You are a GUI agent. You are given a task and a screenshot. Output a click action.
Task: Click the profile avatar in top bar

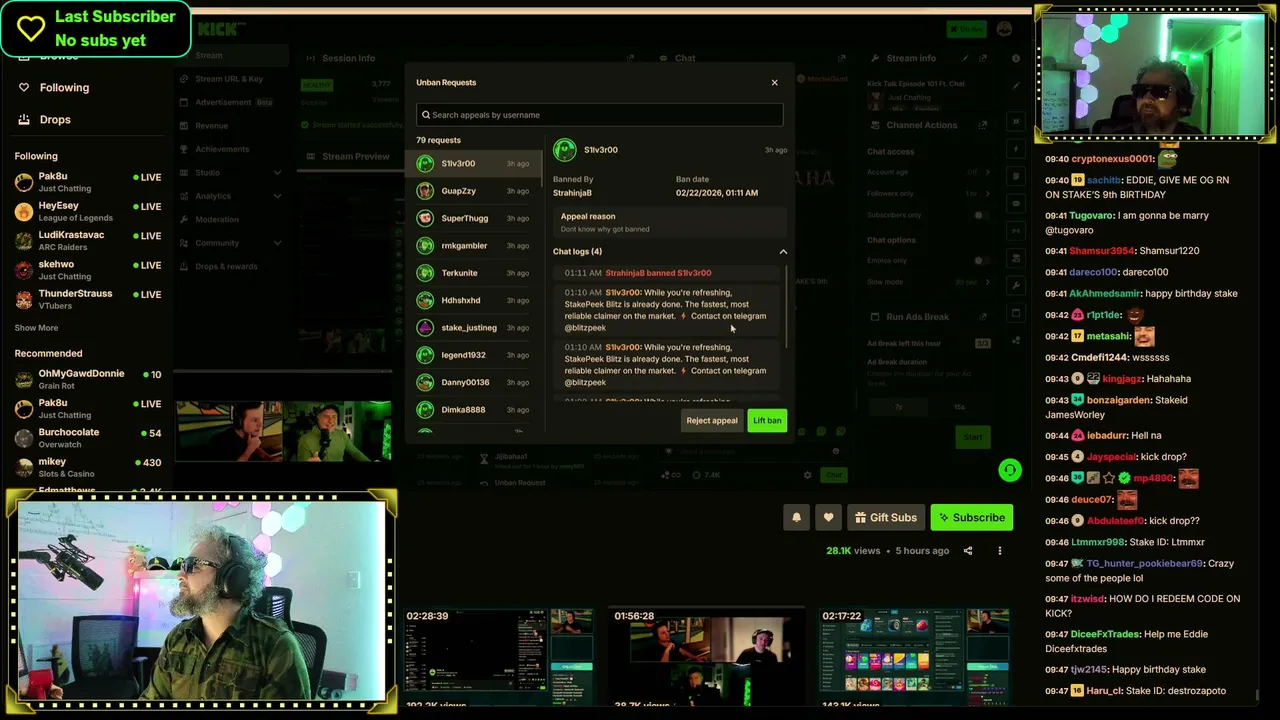(x=1004, y=29)
